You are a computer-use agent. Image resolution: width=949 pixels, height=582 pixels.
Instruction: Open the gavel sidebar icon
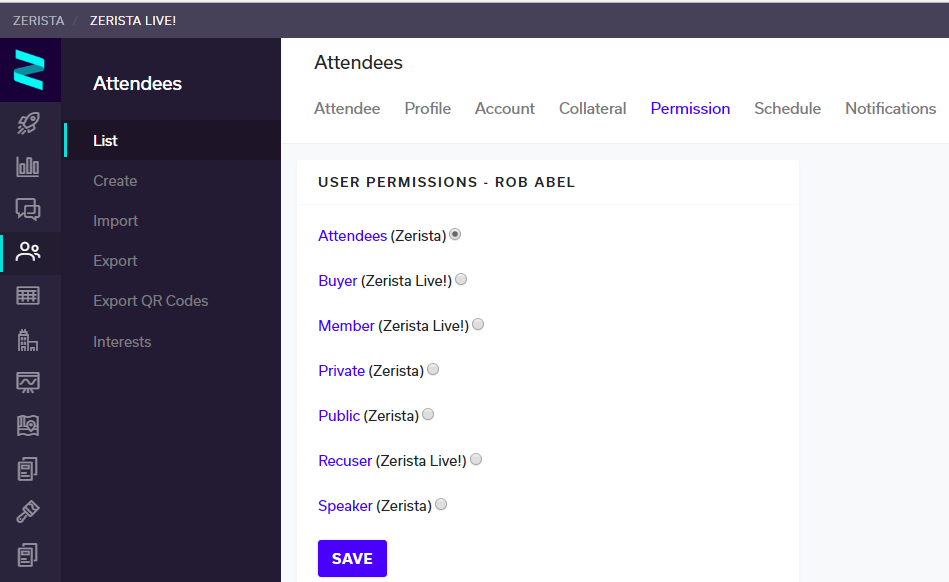[x=28, y=512]
